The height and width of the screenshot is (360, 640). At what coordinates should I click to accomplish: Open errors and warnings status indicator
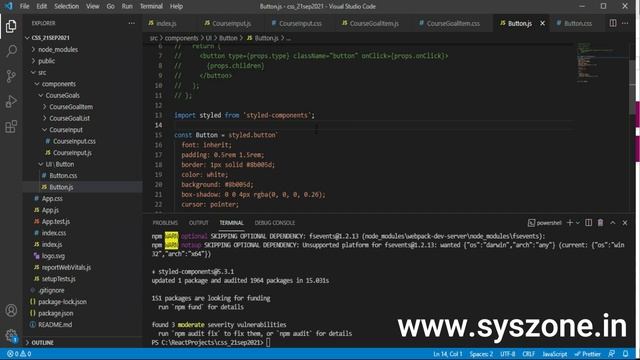pyautogui.click(x=19, y=354)
